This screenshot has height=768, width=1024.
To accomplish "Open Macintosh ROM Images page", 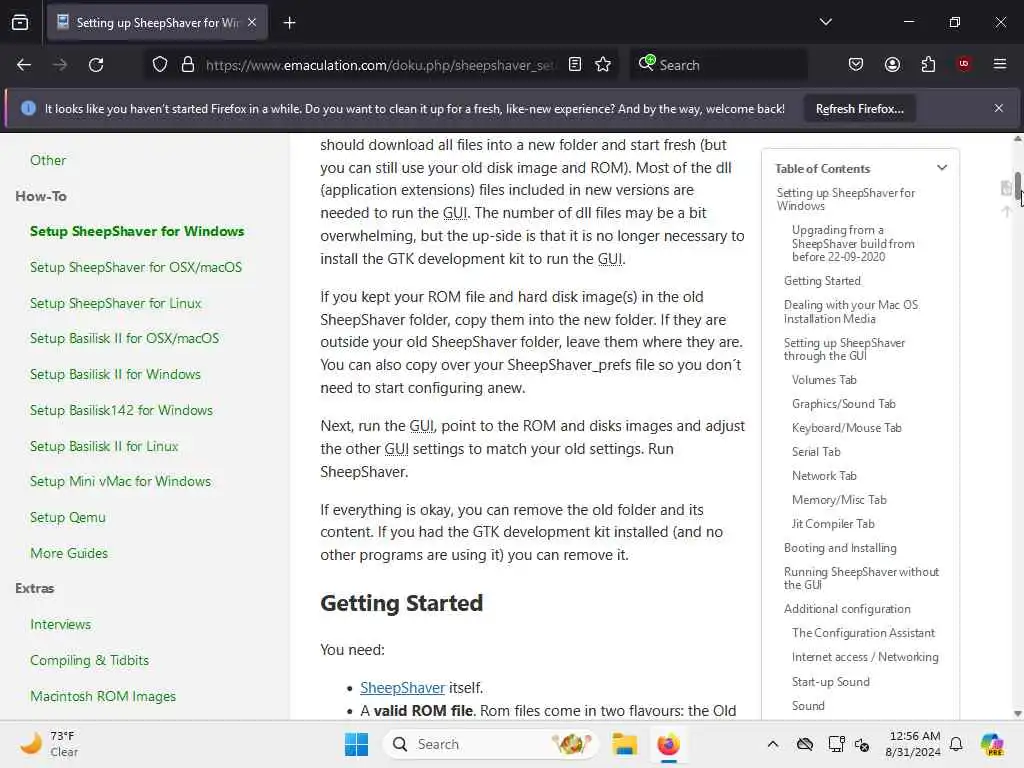I will 103,696.
